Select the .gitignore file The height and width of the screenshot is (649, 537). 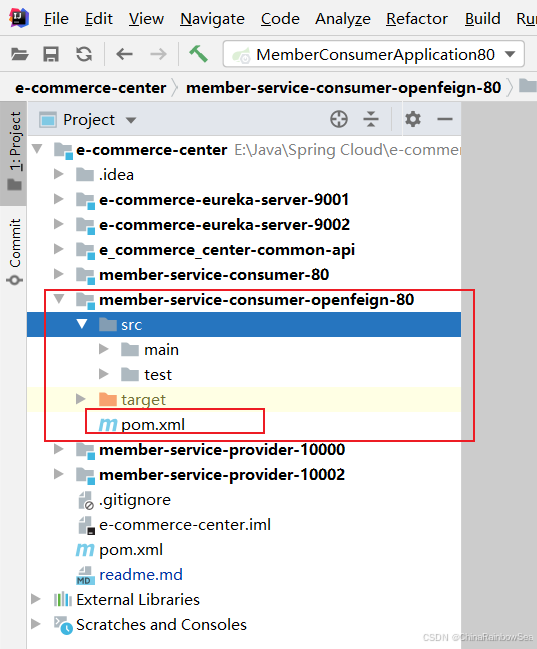tap(135, 500)
